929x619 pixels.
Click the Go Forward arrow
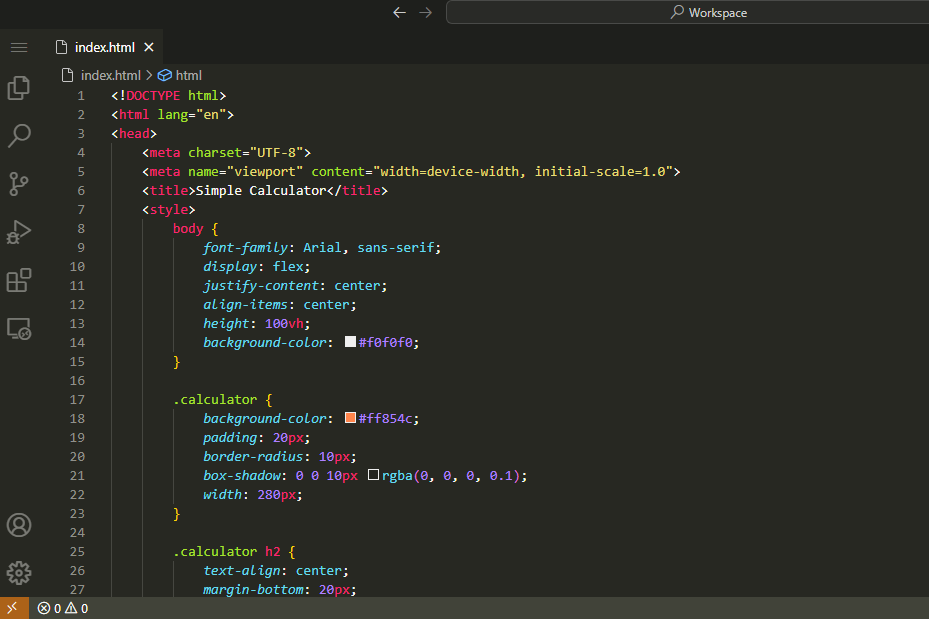pos(426,12)
